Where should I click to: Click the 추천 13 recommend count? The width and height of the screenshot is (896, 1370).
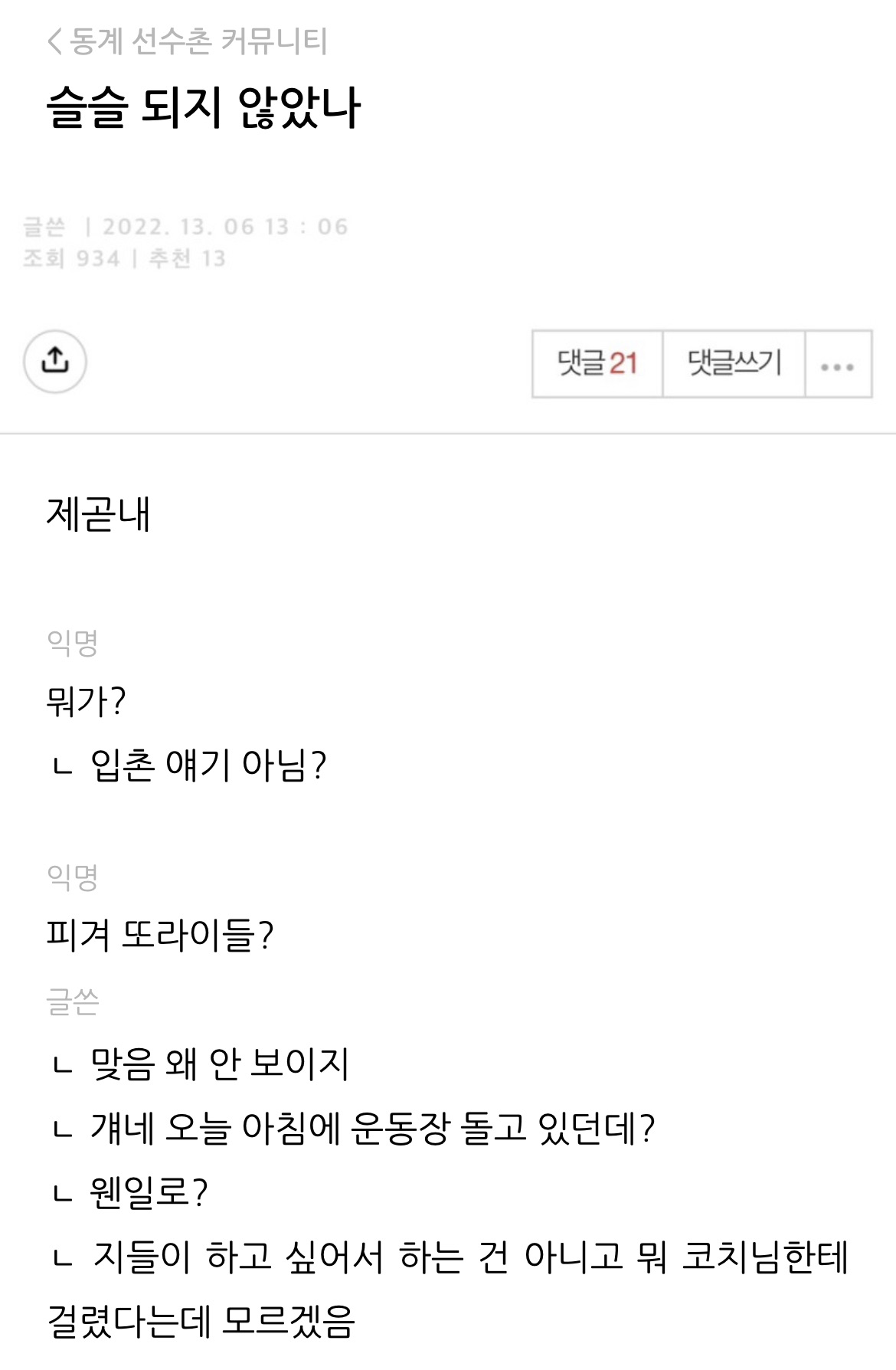pos(188,259)
